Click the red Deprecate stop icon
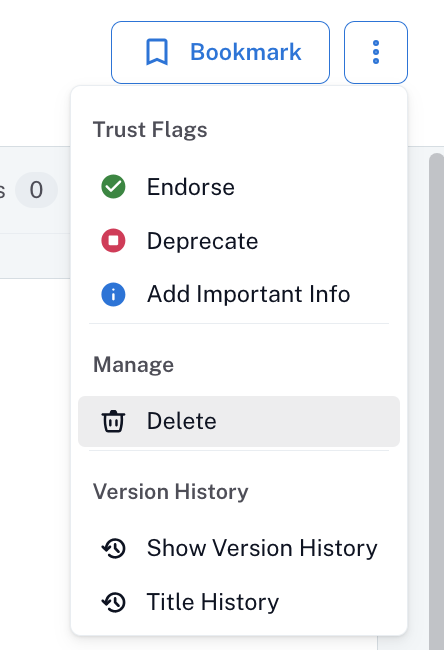The image size is (444, 650). click(113, 240)
